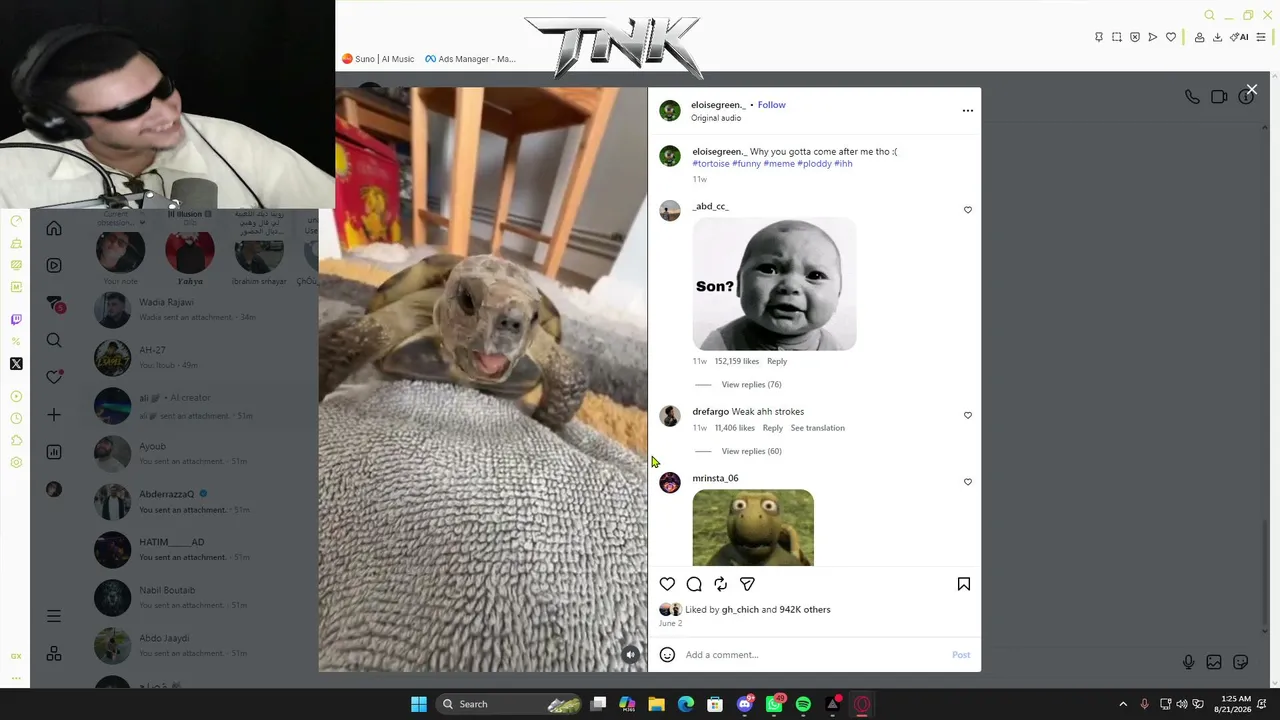Open browser History clock icon in the sidebar
This screenshot has width=1280, height=720.
click(x=16, y=419)
